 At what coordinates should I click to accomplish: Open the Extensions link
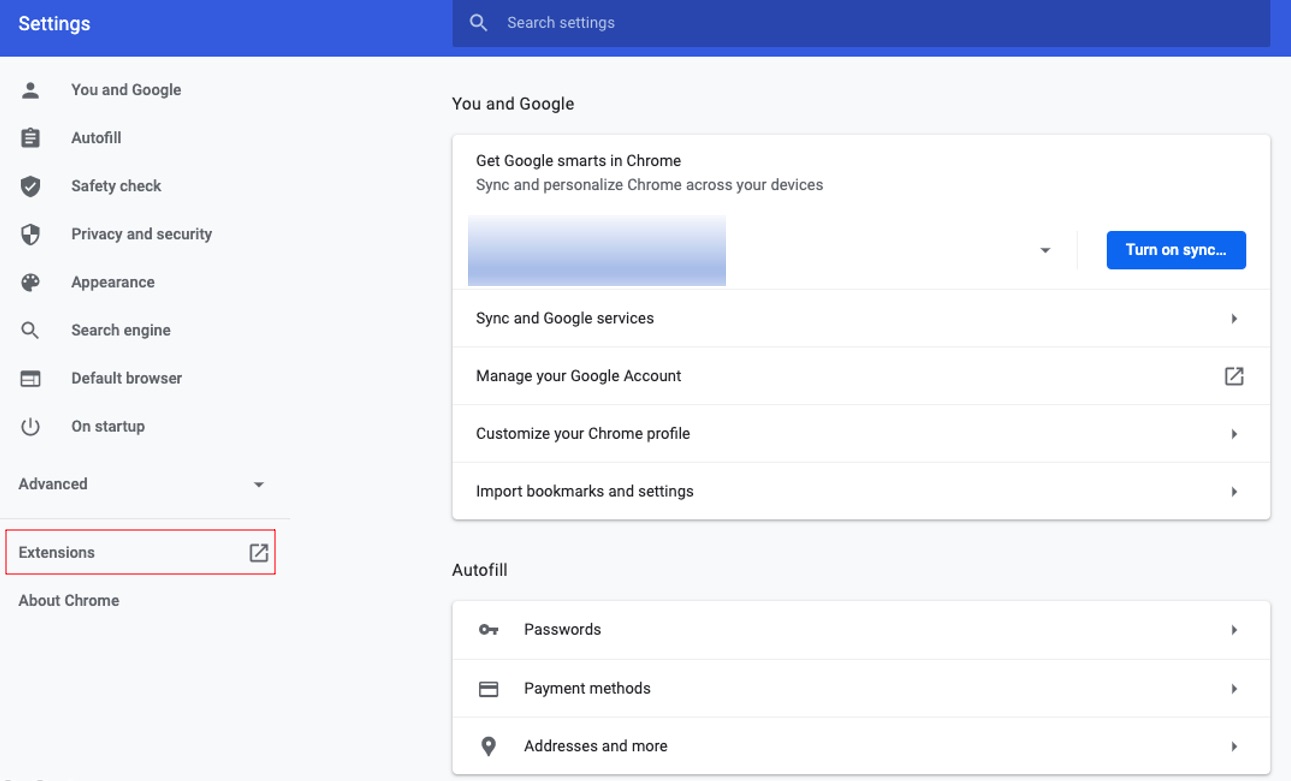[x=141, y=552]
